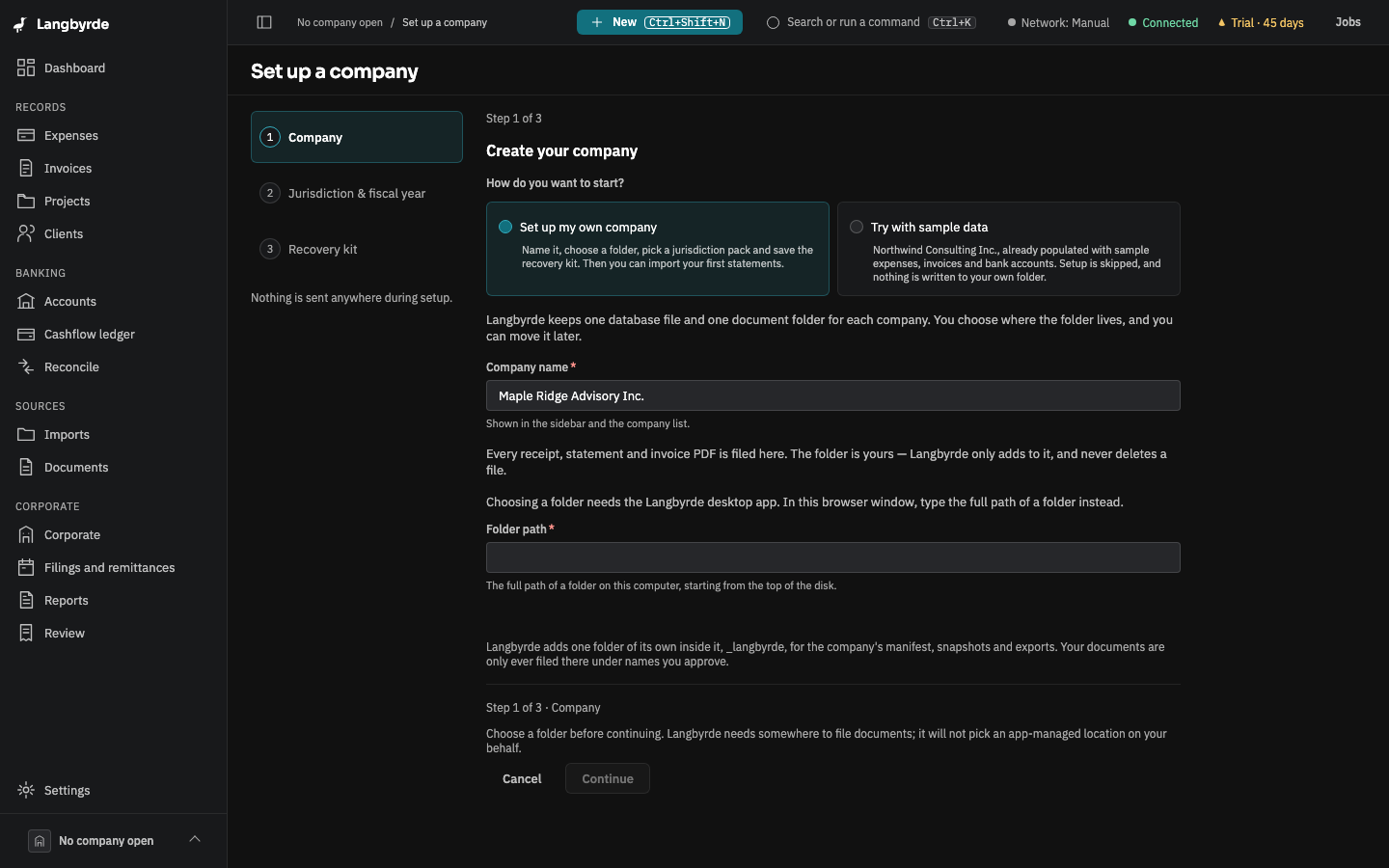Toggle the sidebar panel icon

(264, 22)
